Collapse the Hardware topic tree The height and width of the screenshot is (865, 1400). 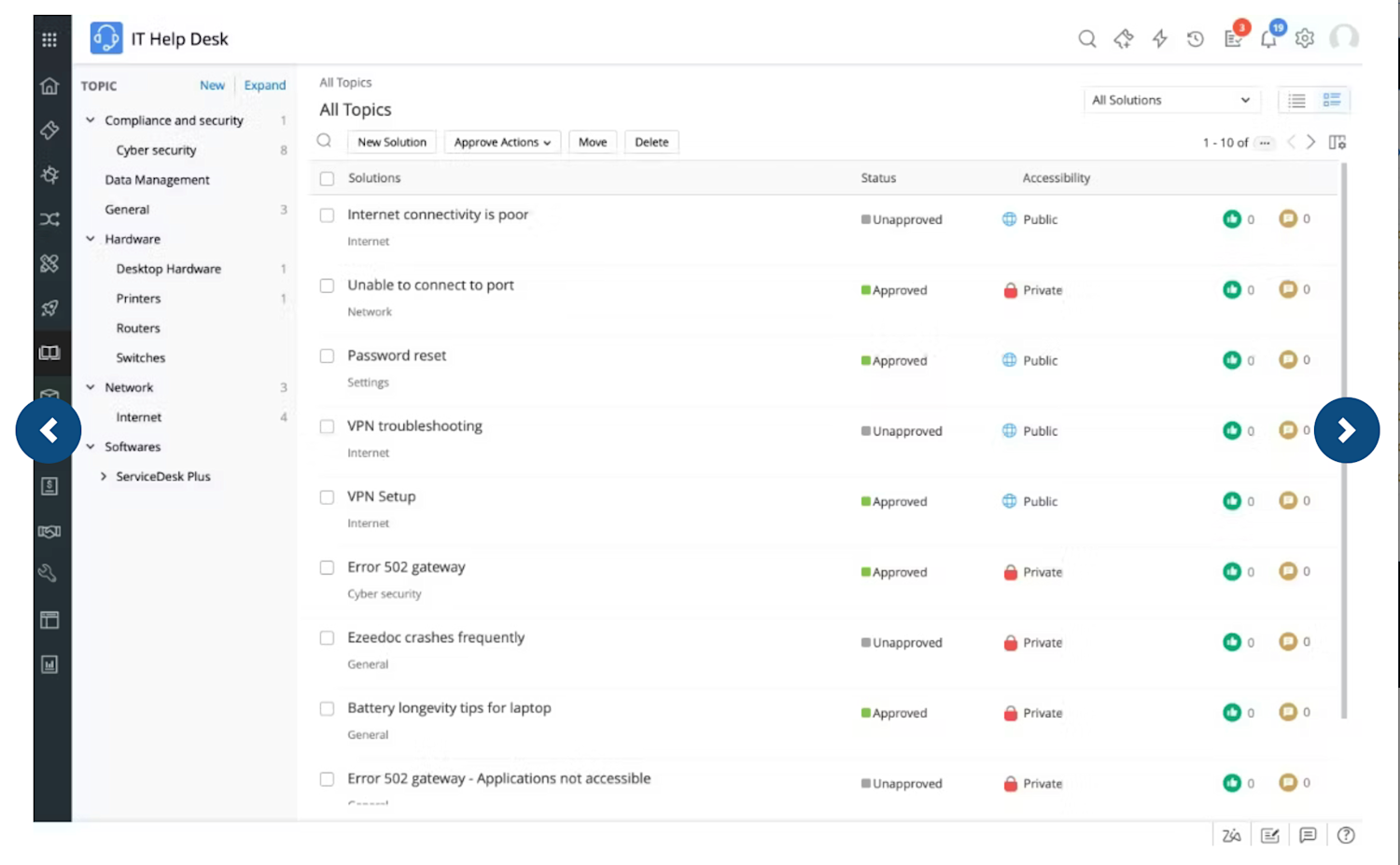click(91, 239)
